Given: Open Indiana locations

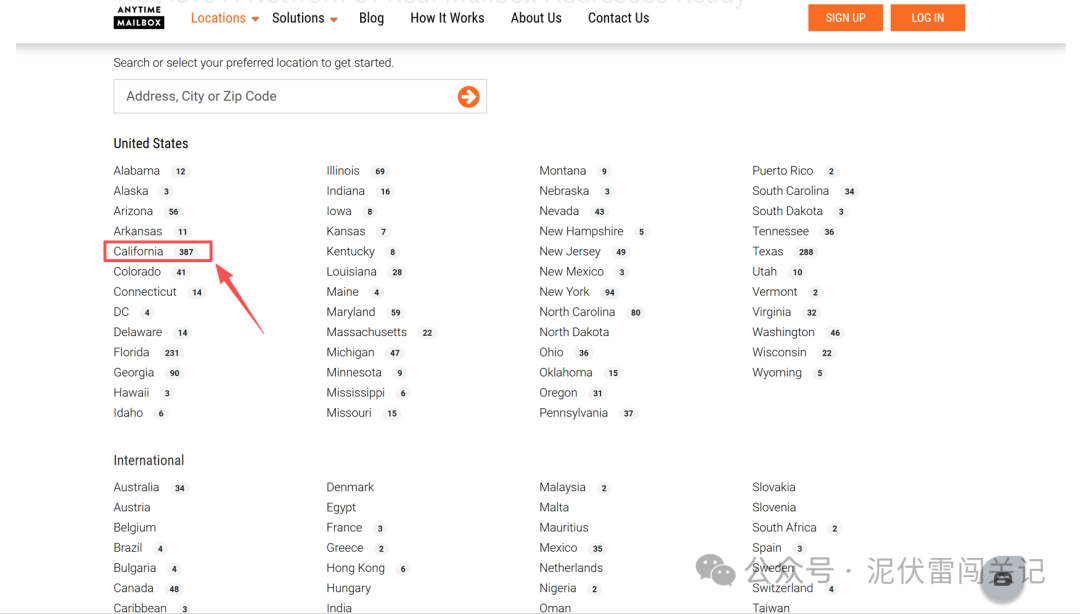Looking at the screenshot, I should 346,191.
